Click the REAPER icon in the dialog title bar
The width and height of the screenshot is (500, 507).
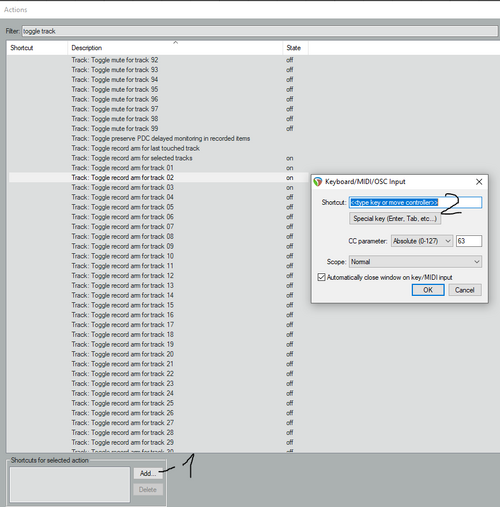point(318,182)
